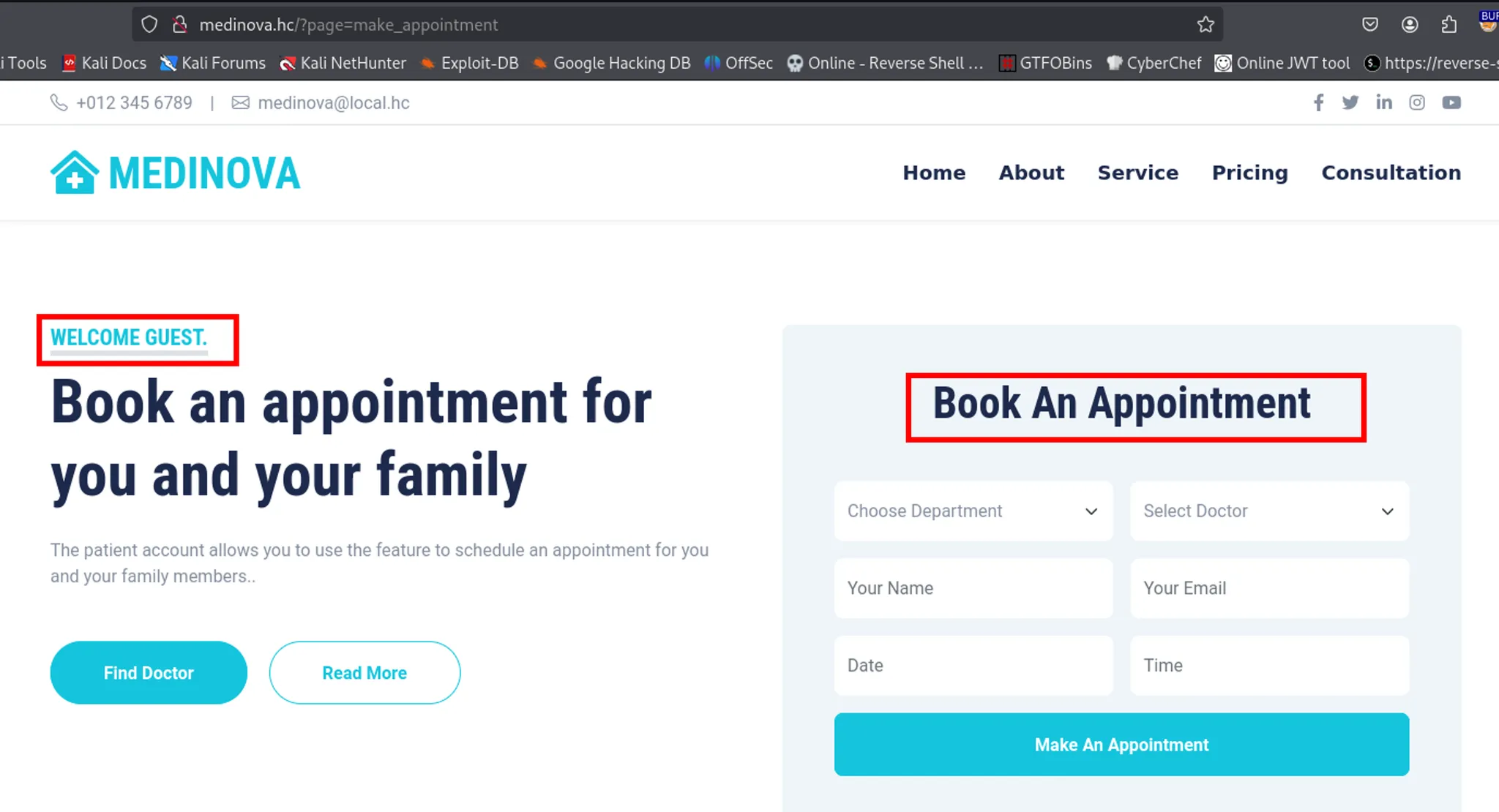
Task: Click the Facebook icon in the header
Action: [1318, 102]
